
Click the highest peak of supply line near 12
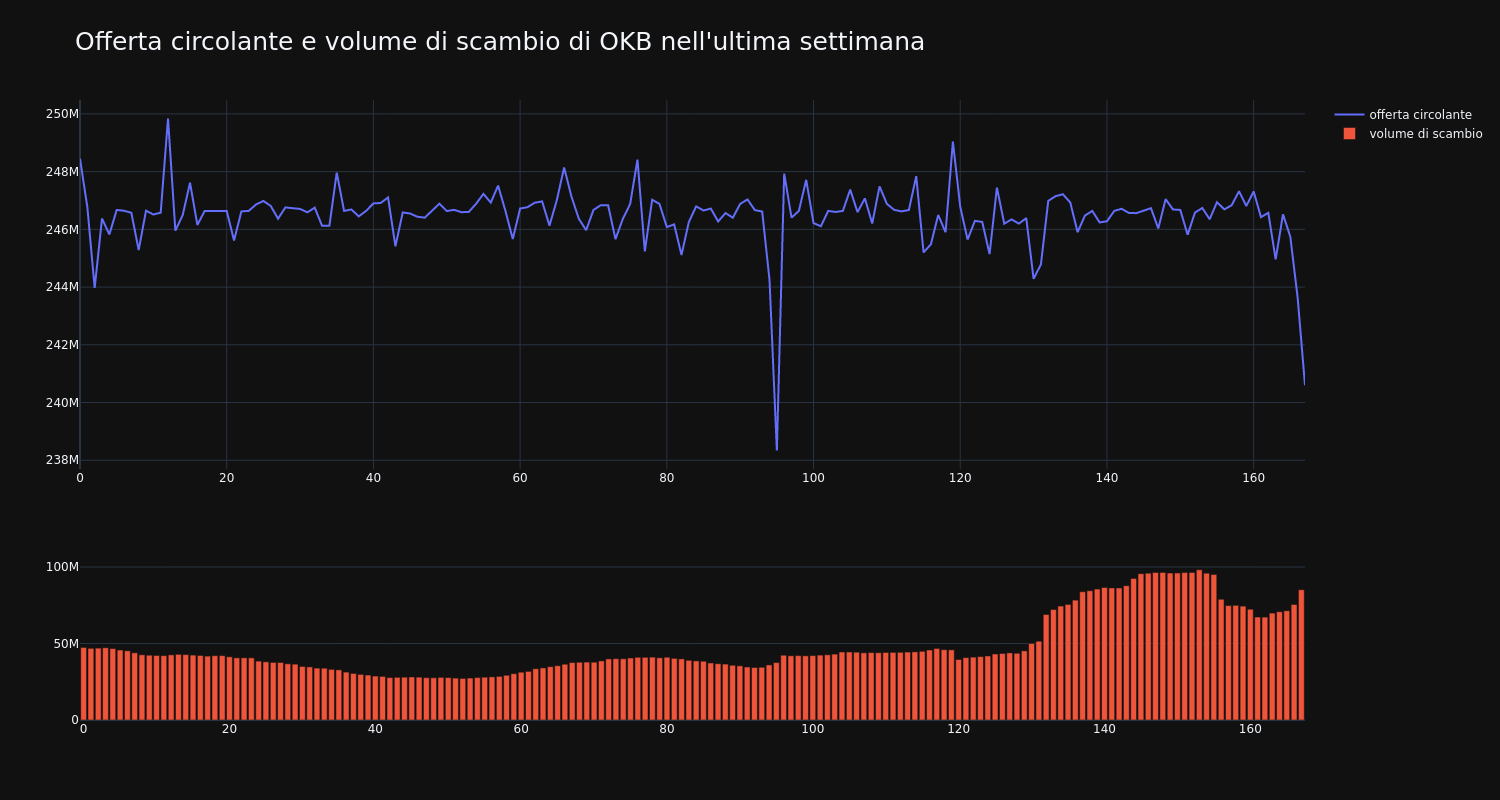(x=168, y=119)
